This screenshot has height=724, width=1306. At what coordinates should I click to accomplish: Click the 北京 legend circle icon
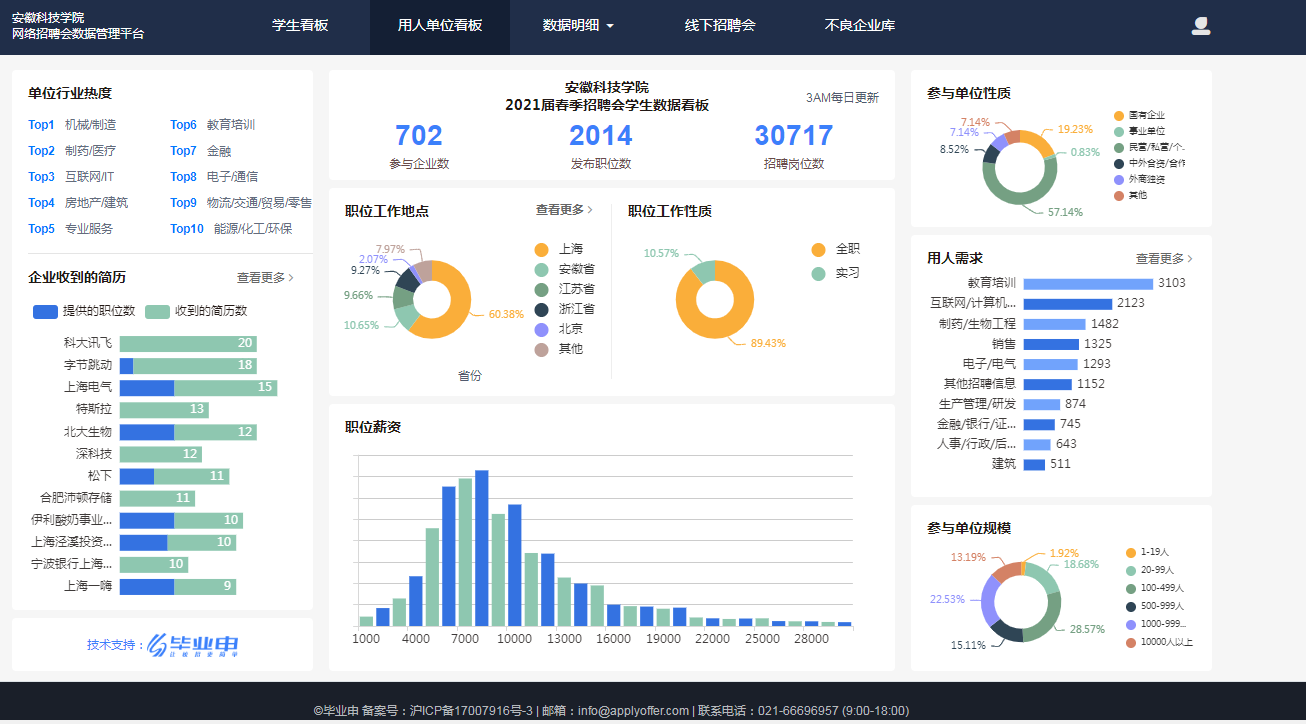(x=541, y=329)
